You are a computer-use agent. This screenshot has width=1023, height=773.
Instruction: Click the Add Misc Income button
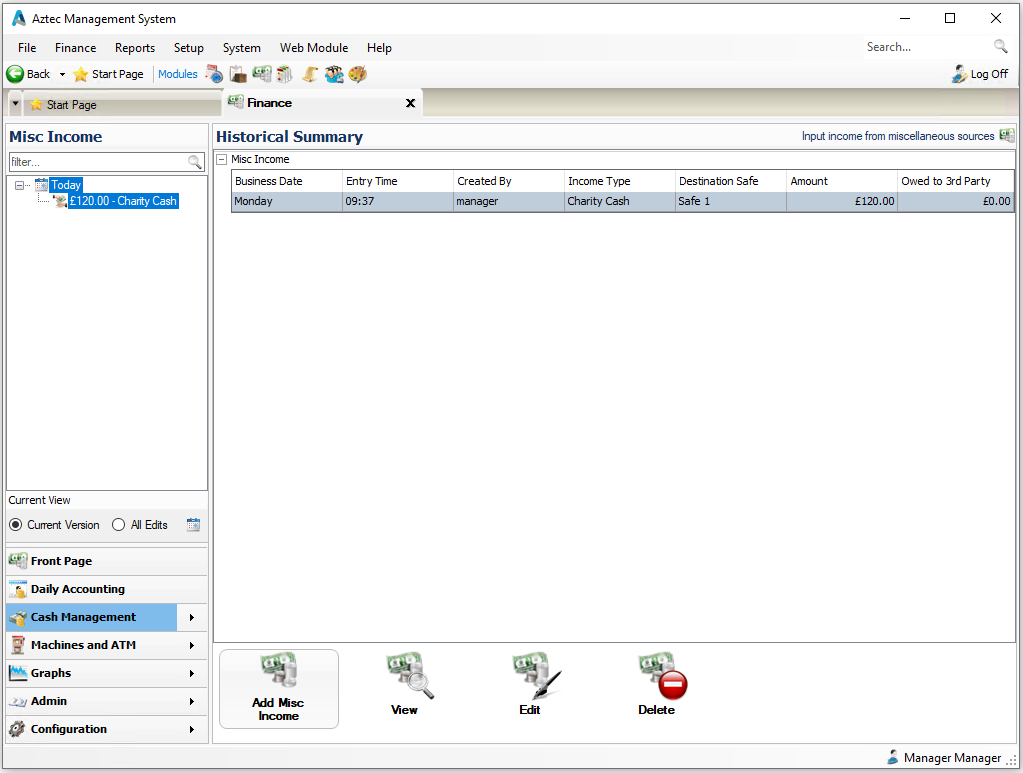click(278, 688)
